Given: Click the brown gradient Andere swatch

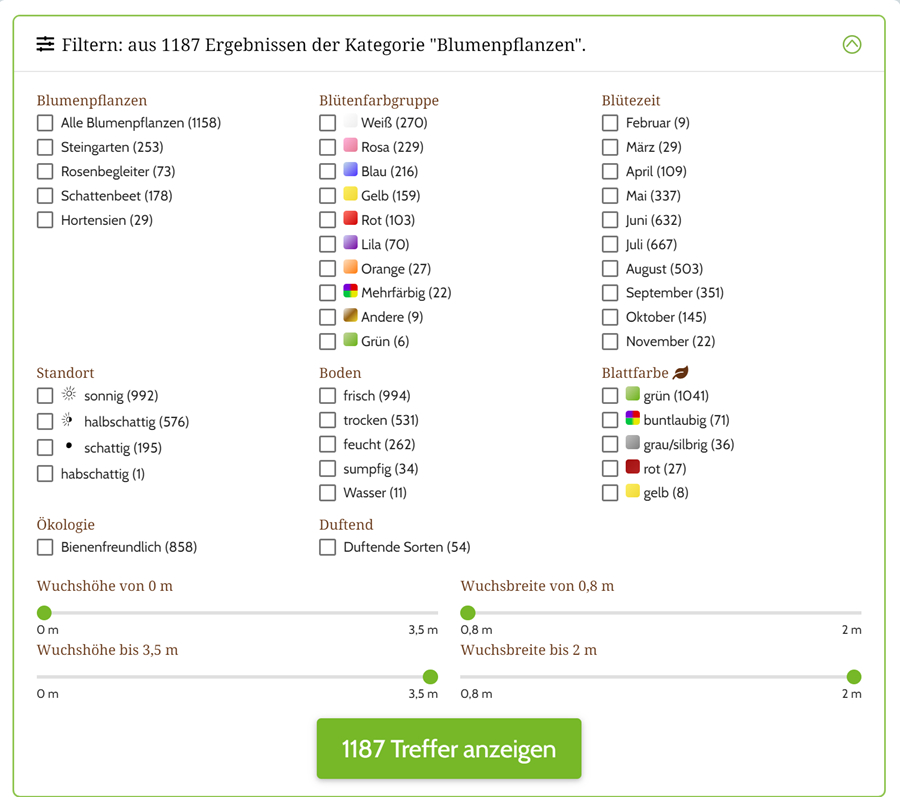Looking at the screenshot, I should point(350,316).
